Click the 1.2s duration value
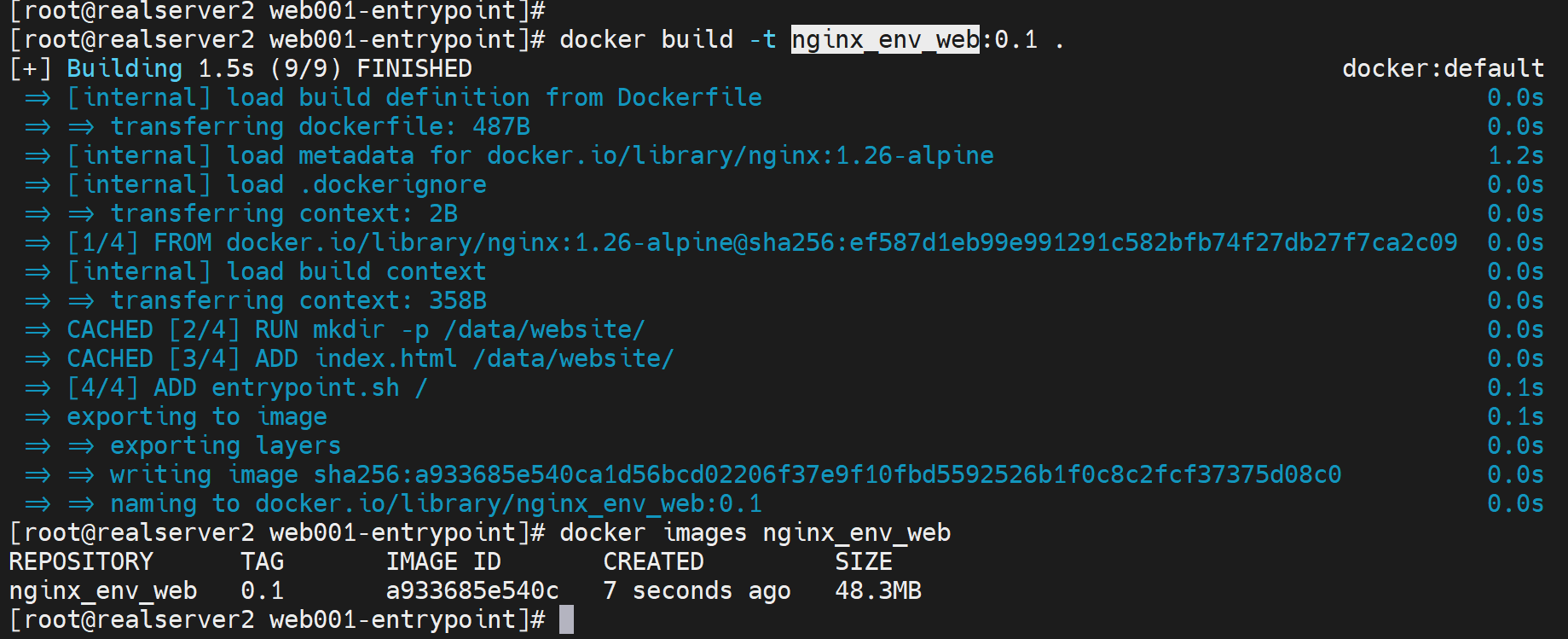This screenshot has height=639, width=1568. click(1515, 156)
